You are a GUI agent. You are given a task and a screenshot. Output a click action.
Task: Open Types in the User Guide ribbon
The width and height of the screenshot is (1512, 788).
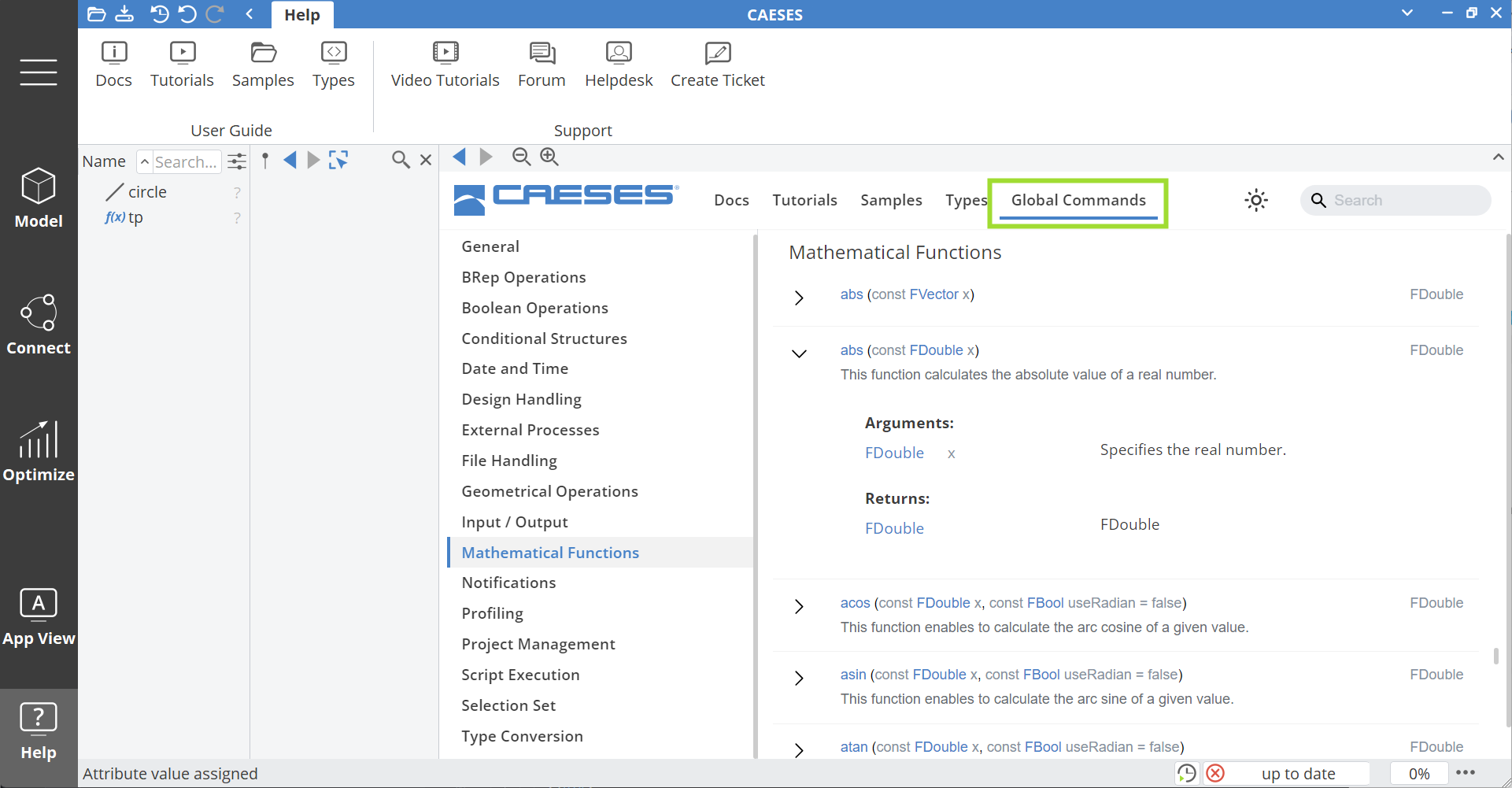click(x=334, y=65)
